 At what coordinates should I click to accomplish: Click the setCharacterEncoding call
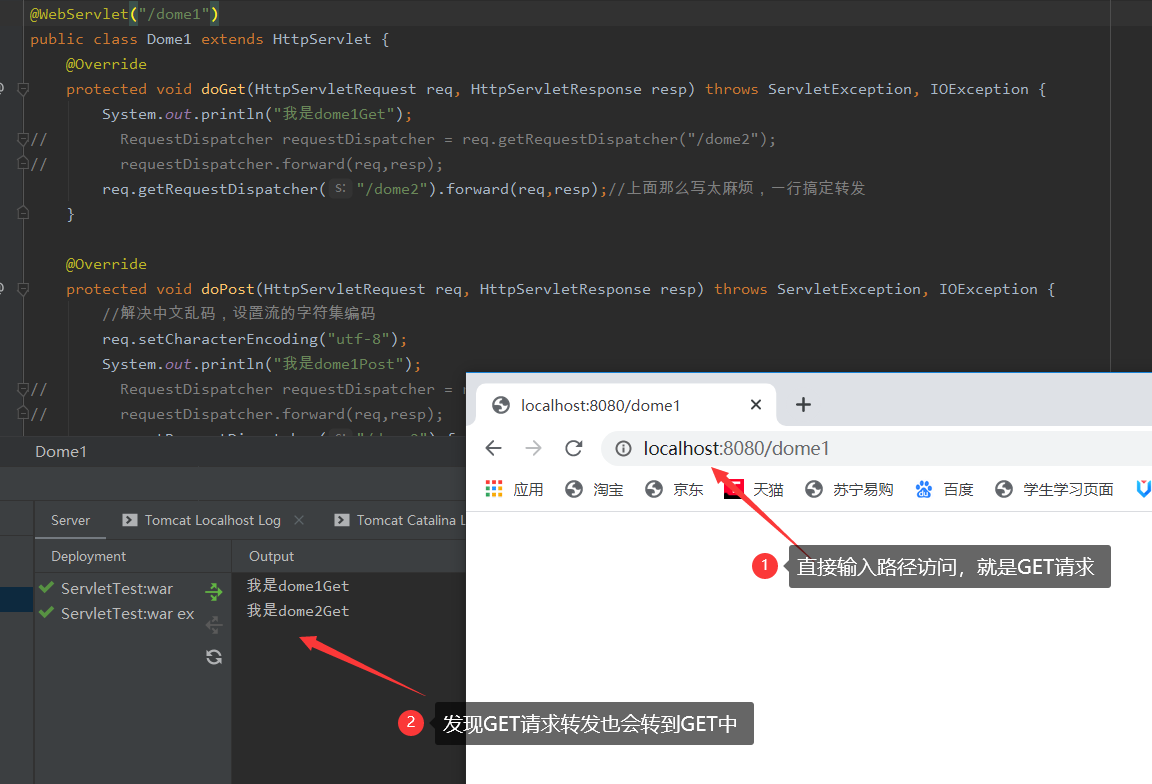(228, 339)
